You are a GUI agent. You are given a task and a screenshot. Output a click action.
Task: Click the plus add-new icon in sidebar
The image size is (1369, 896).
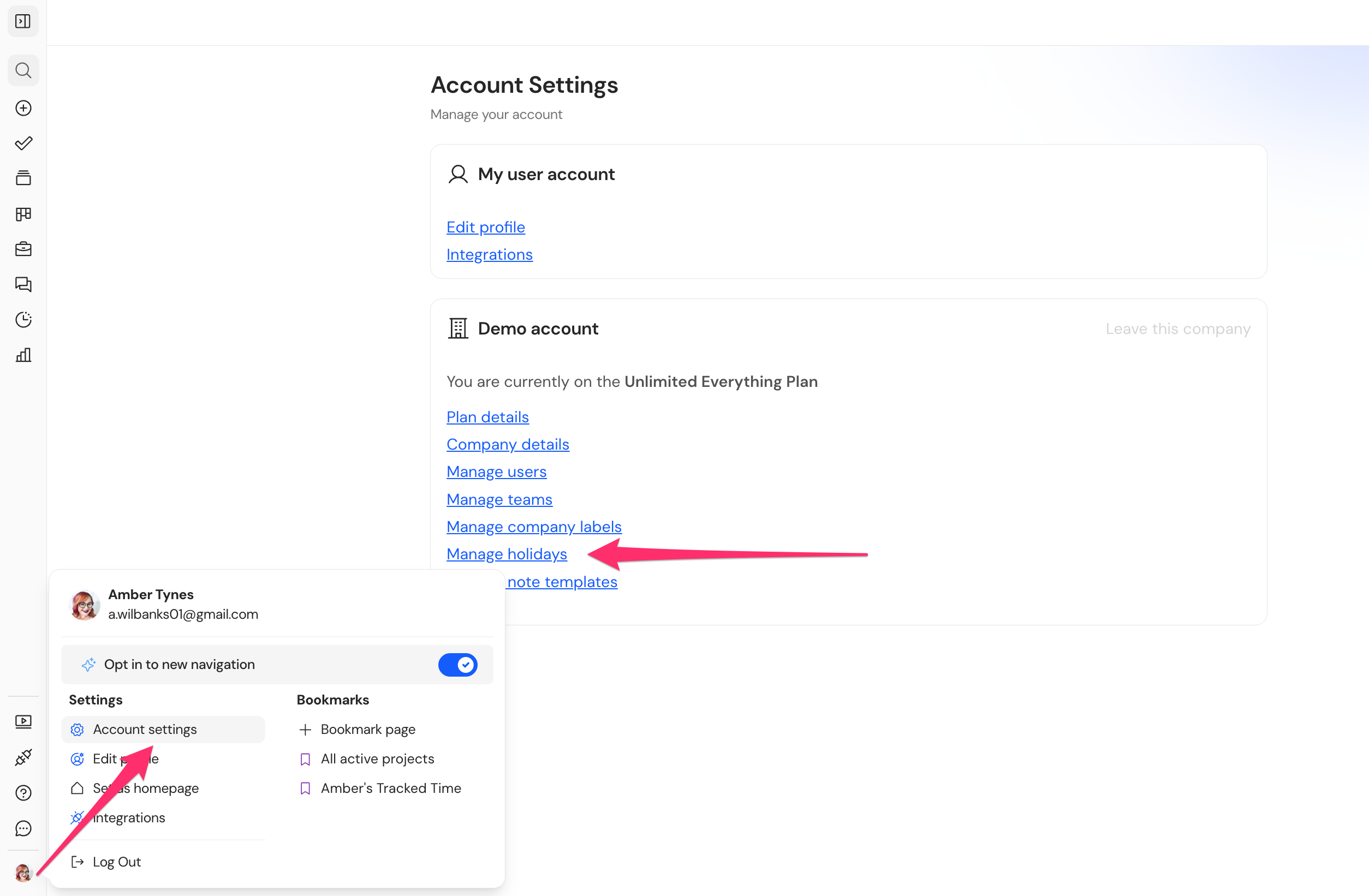pos(23,108)
